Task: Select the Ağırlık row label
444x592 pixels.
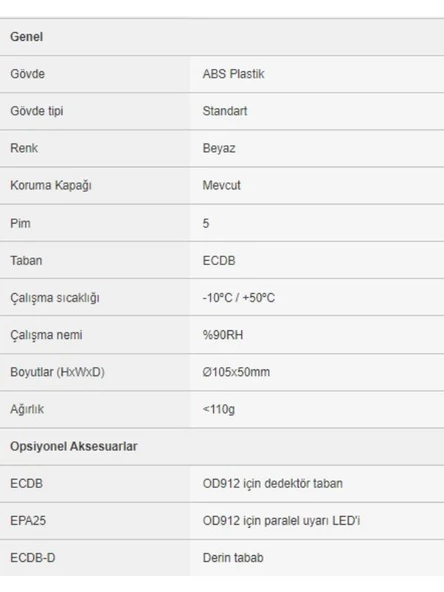Action: 27,409
